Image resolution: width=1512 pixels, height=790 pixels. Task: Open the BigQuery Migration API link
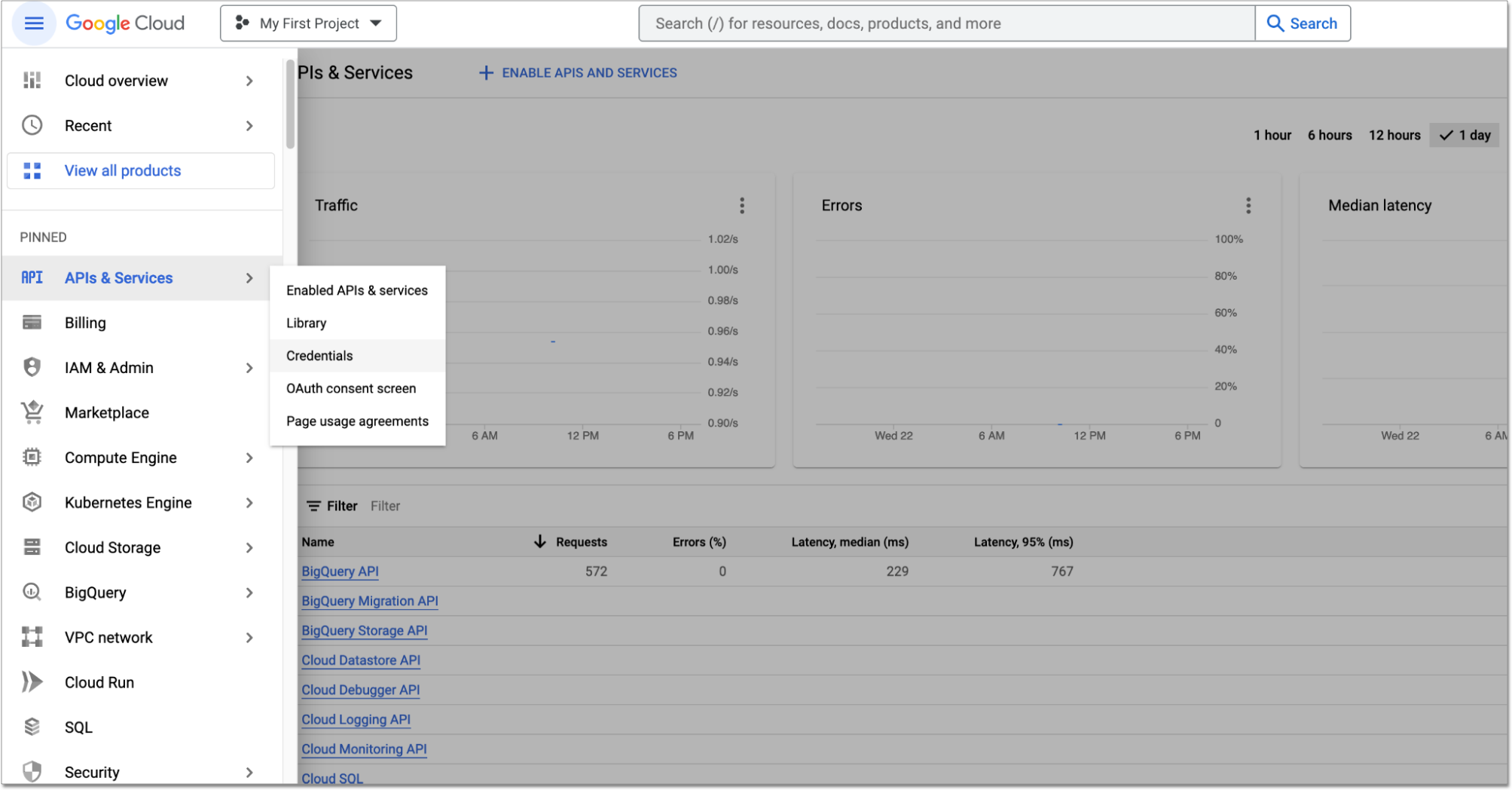[369, 601]
